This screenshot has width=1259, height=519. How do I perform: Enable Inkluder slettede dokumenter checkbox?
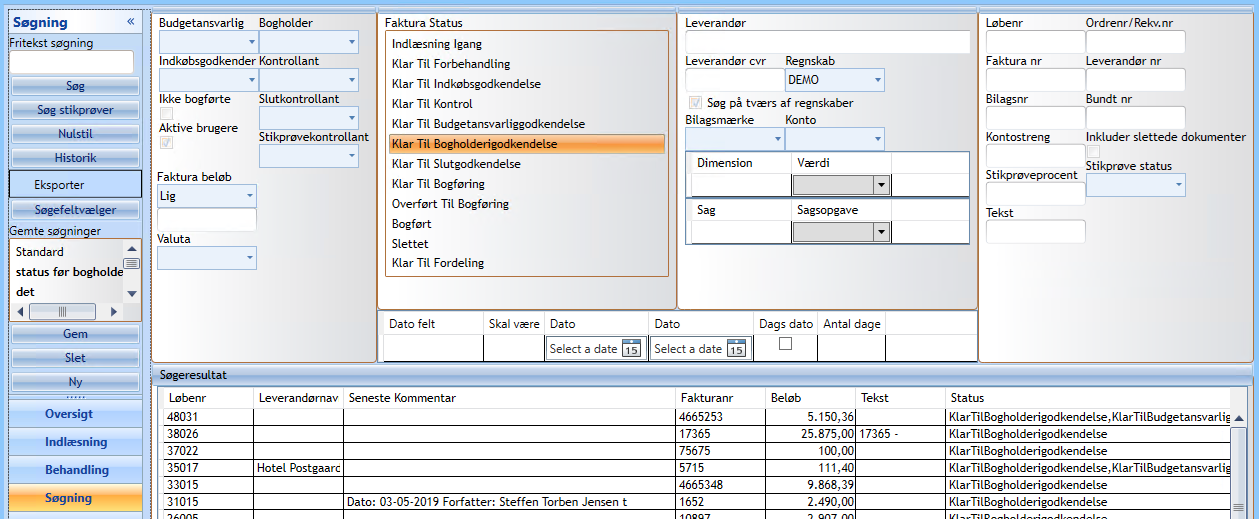[x=1093, y=151]
